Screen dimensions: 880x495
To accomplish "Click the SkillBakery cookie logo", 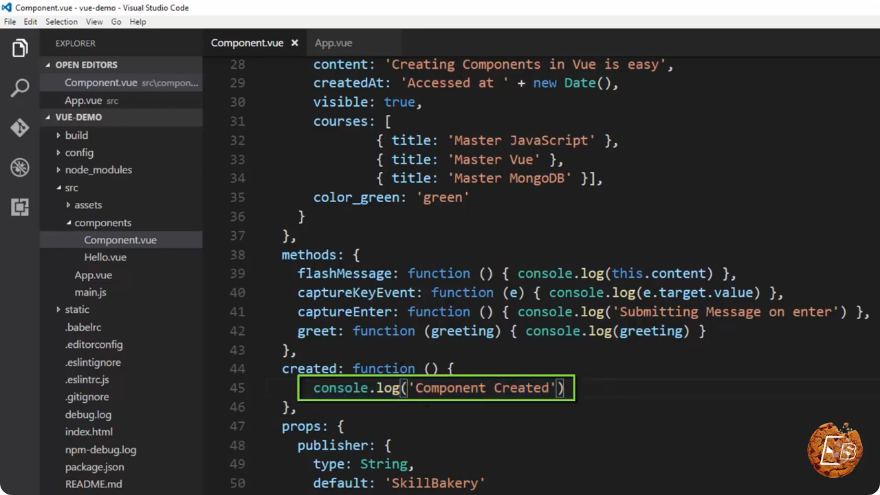I will point(835,450).
